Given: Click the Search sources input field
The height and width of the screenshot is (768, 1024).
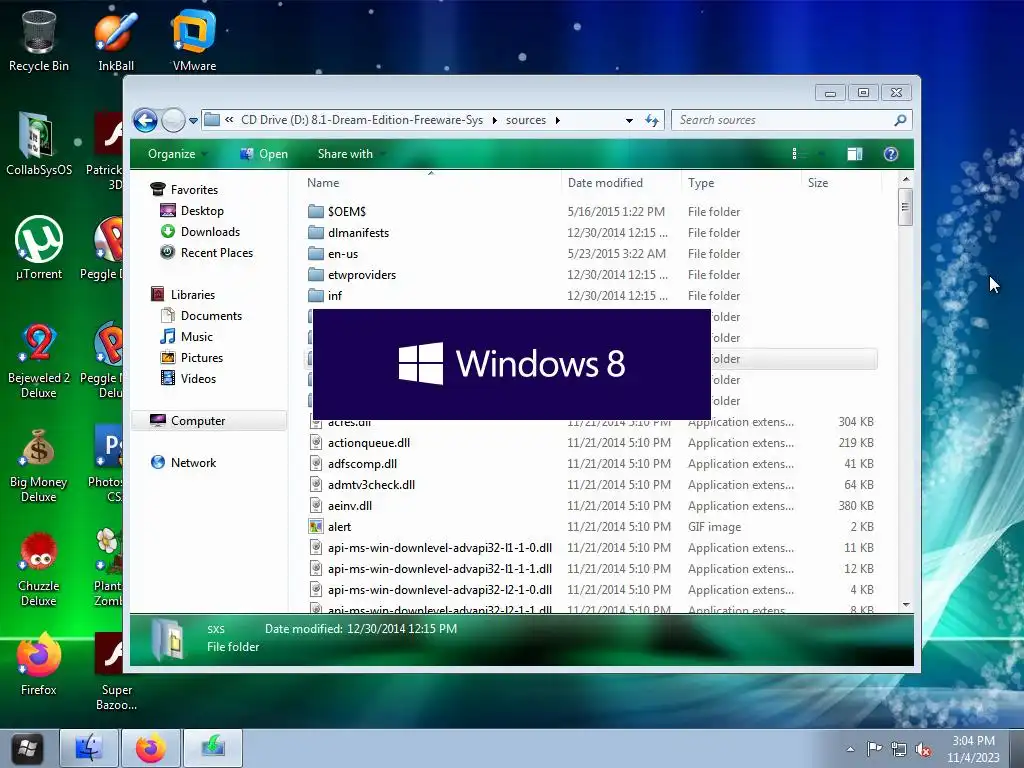Looking at the screenshot, I should (x=782, y=120).
